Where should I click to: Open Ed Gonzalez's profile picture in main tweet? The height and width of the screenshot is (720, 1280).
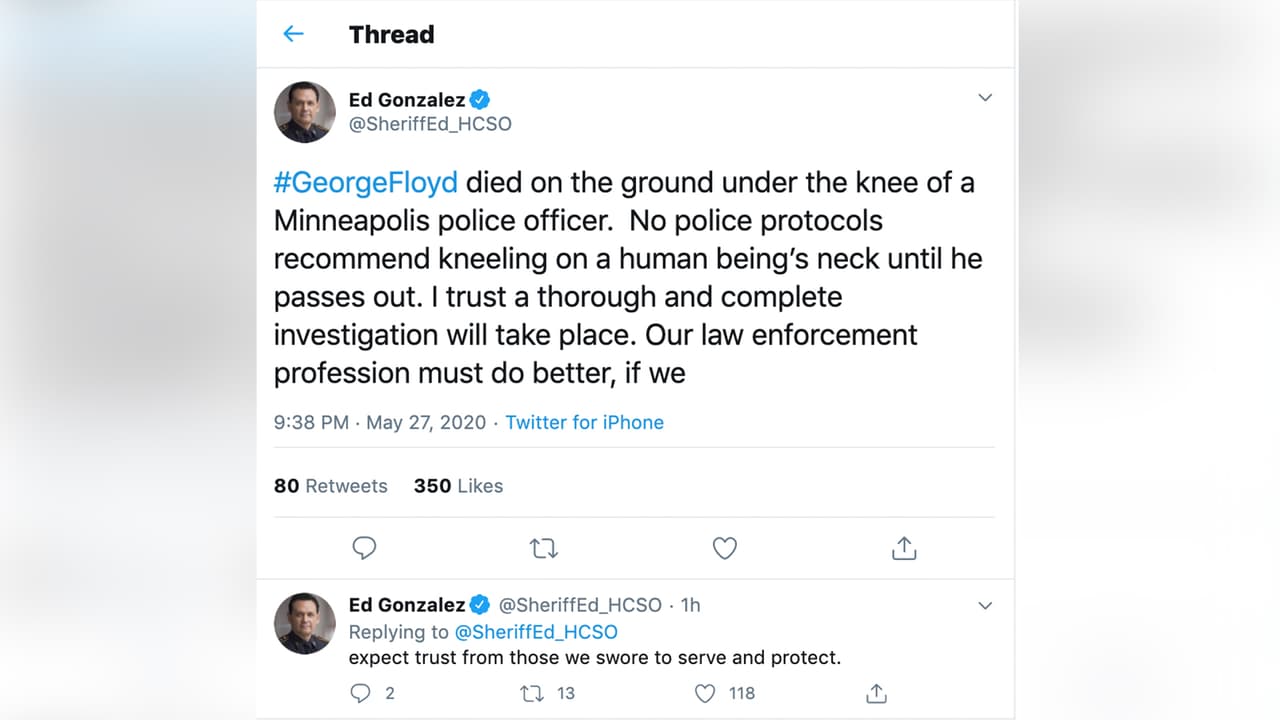pyautogui.click(x=305, y=112)
